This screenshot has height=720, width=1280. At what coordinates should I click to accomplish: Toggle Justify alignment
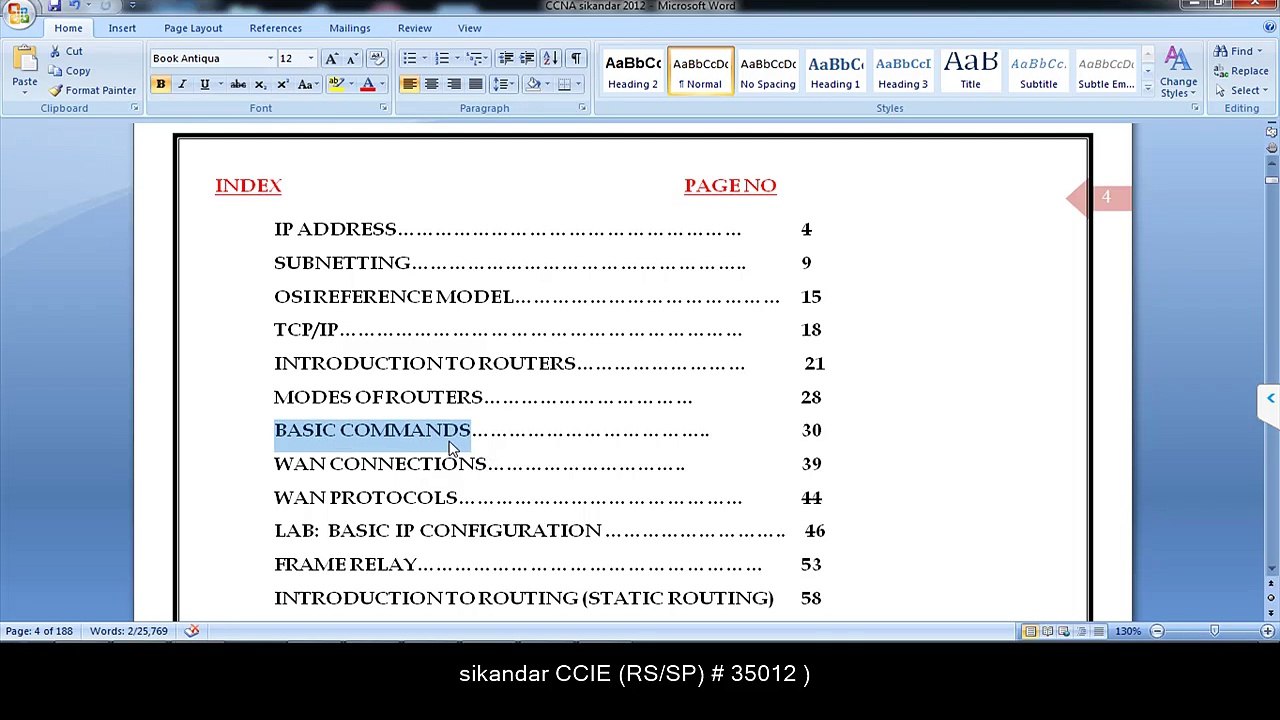click(476, 84)
